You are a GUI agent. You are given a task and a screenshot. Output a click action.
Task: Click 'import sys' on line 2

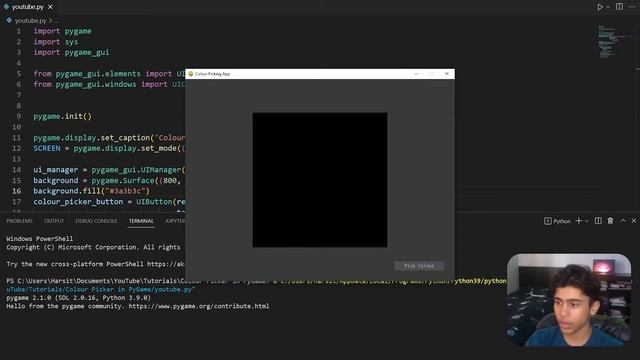tap(56, 42)
